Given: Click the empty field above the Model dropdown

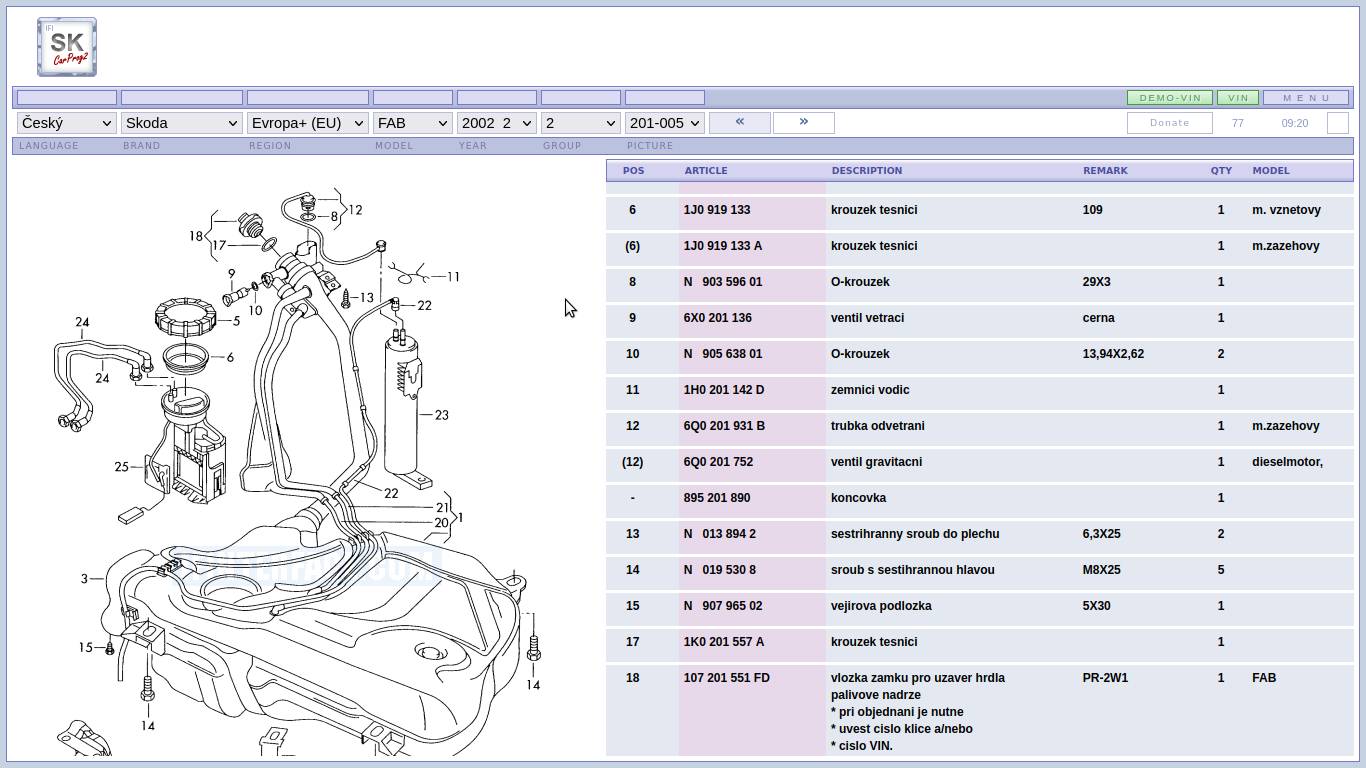Looking at the screenshot, I should point(413,98).
